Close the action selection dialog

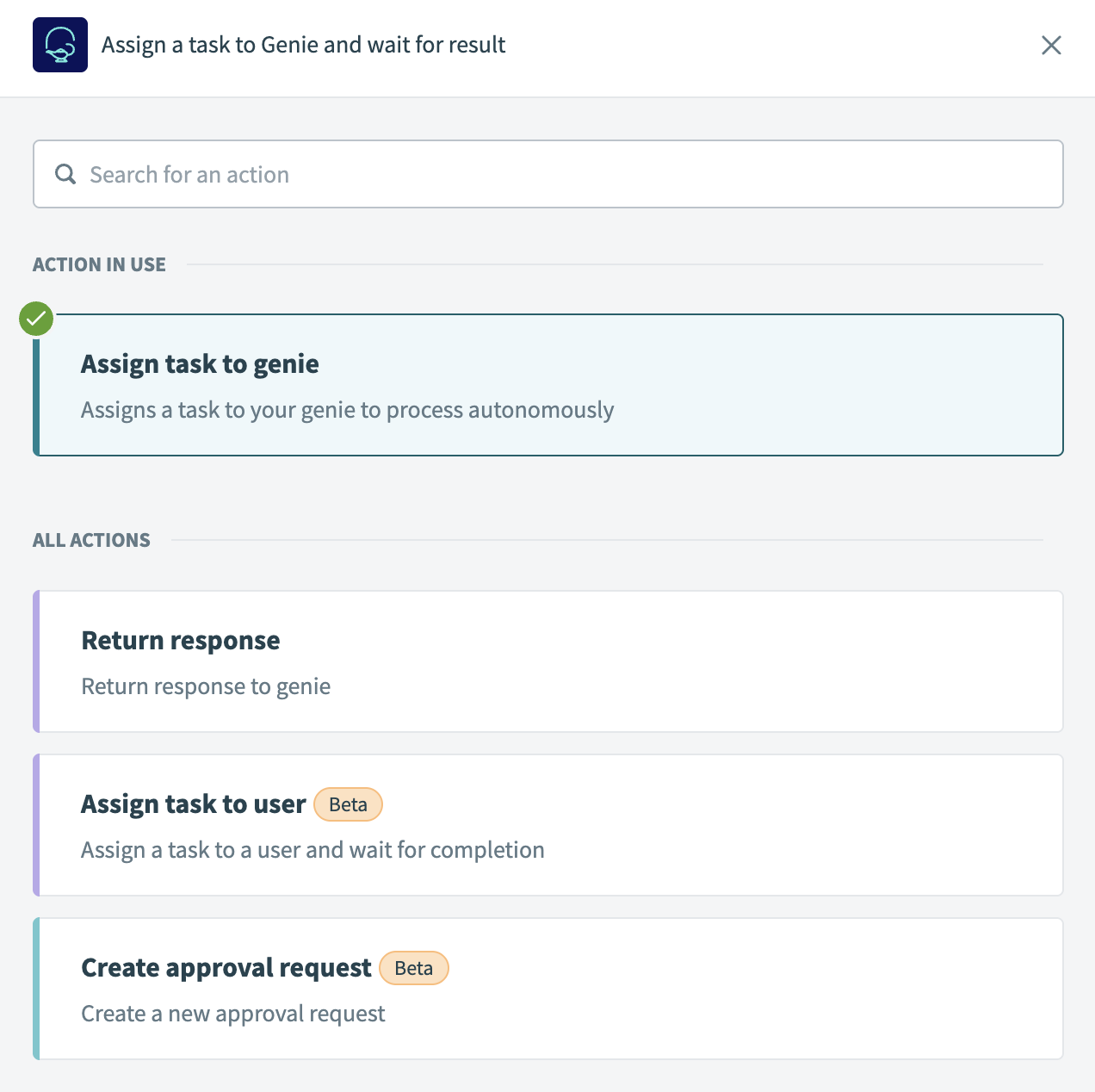point(1051,45)
